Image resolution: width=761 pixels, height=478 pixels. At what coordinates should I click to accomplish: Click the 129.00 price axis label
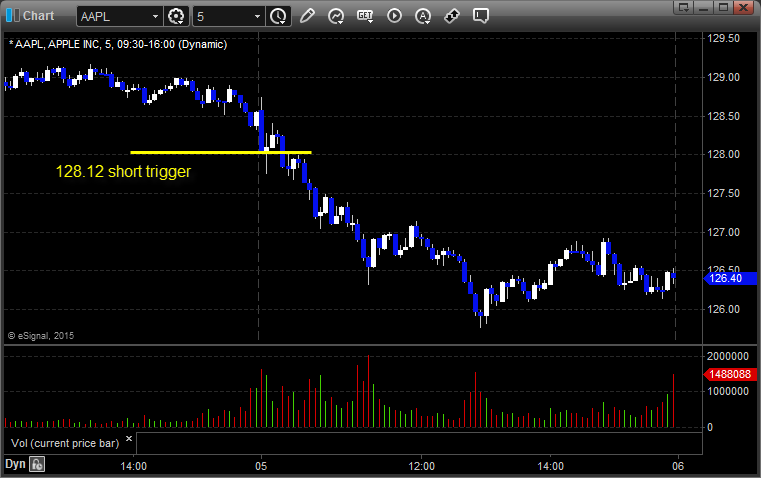[x=724, y=77]
